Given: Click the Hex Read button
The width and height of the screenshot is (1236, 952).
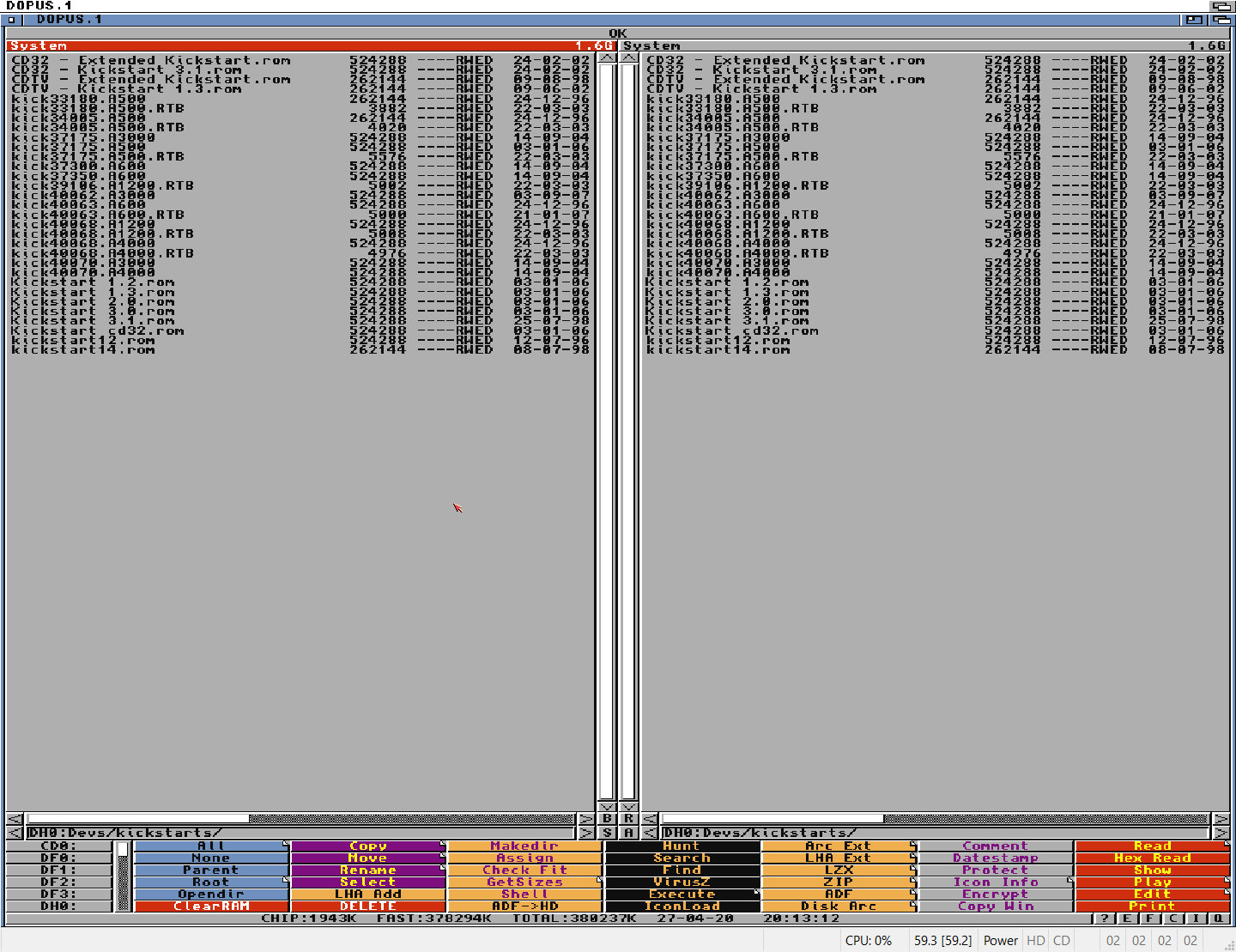Looking at the screenshot, I should (x=1153, y=858).
